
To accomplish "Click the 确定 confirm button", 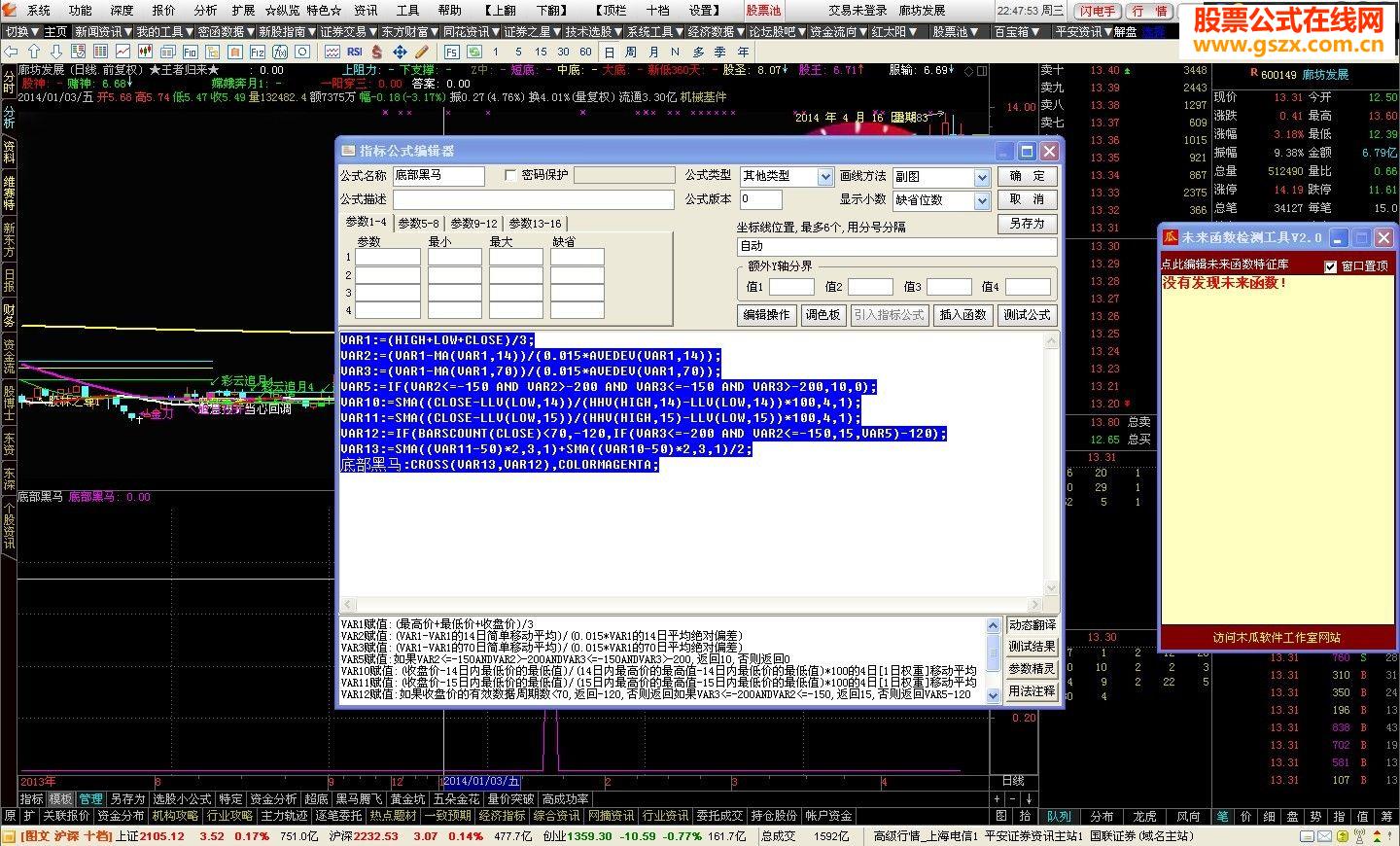I will [x=1027, y=176].
